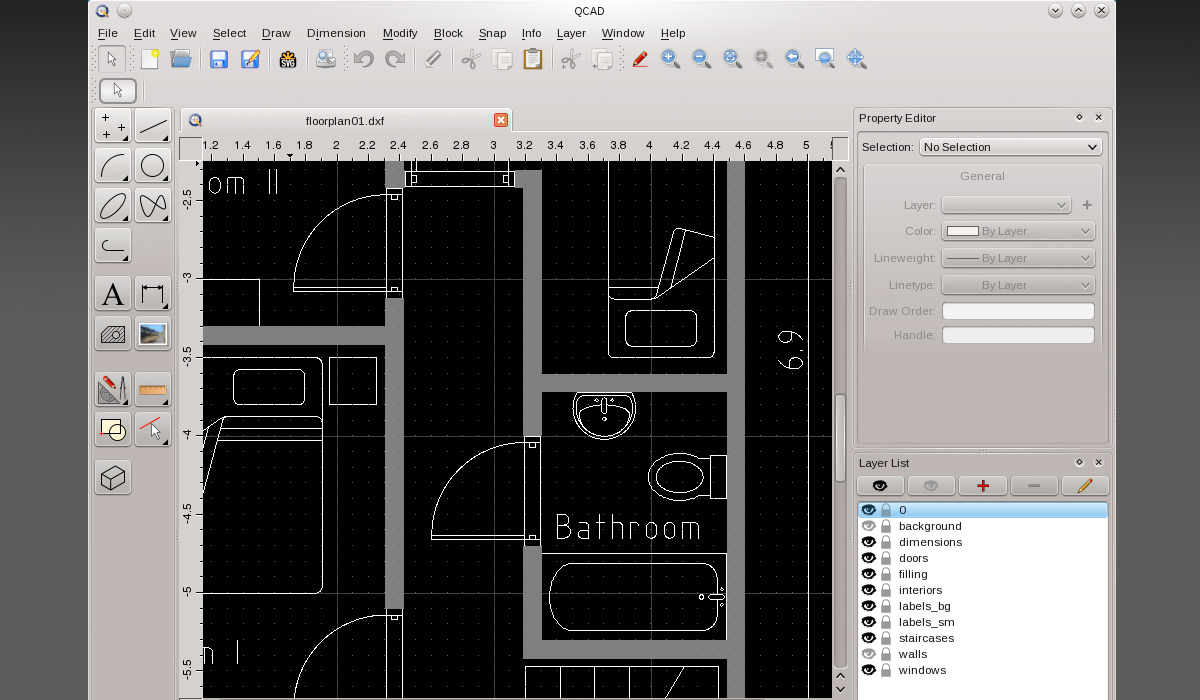Select the Ellipse tool
This screenshot has width=1200, height=700.
point(112,206)
